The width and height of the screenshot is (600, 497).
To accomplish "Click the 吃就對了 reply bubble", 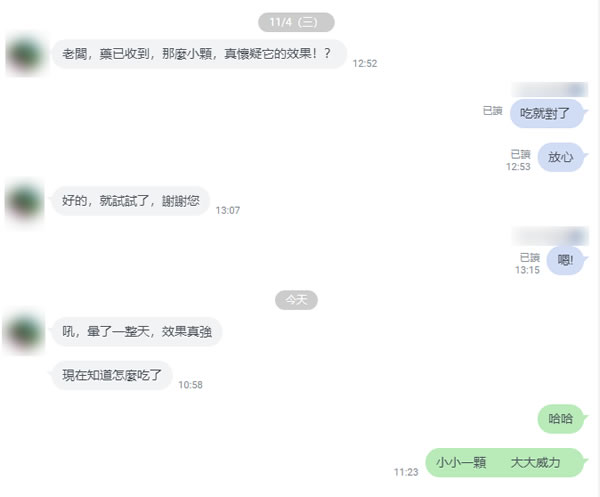I will (x=546, y=113).
